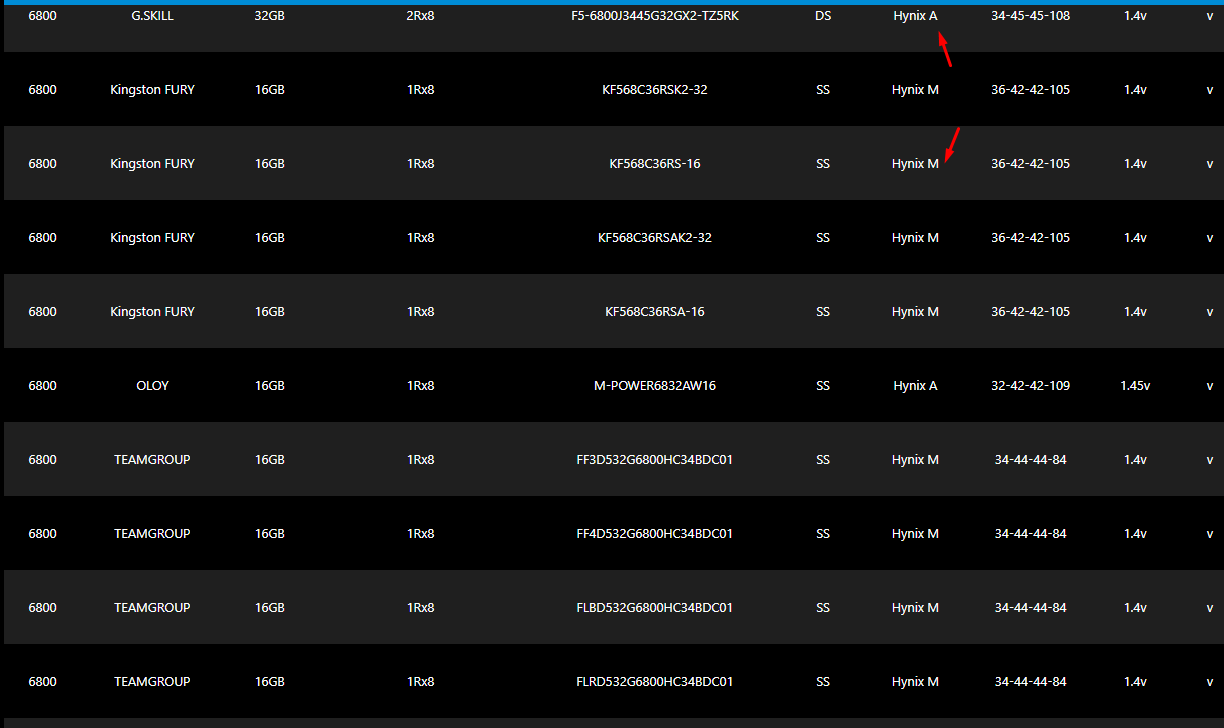1224x728 pixels.
Task: Select part number KF568C36RS-16
Action: [x=654, y=164]
